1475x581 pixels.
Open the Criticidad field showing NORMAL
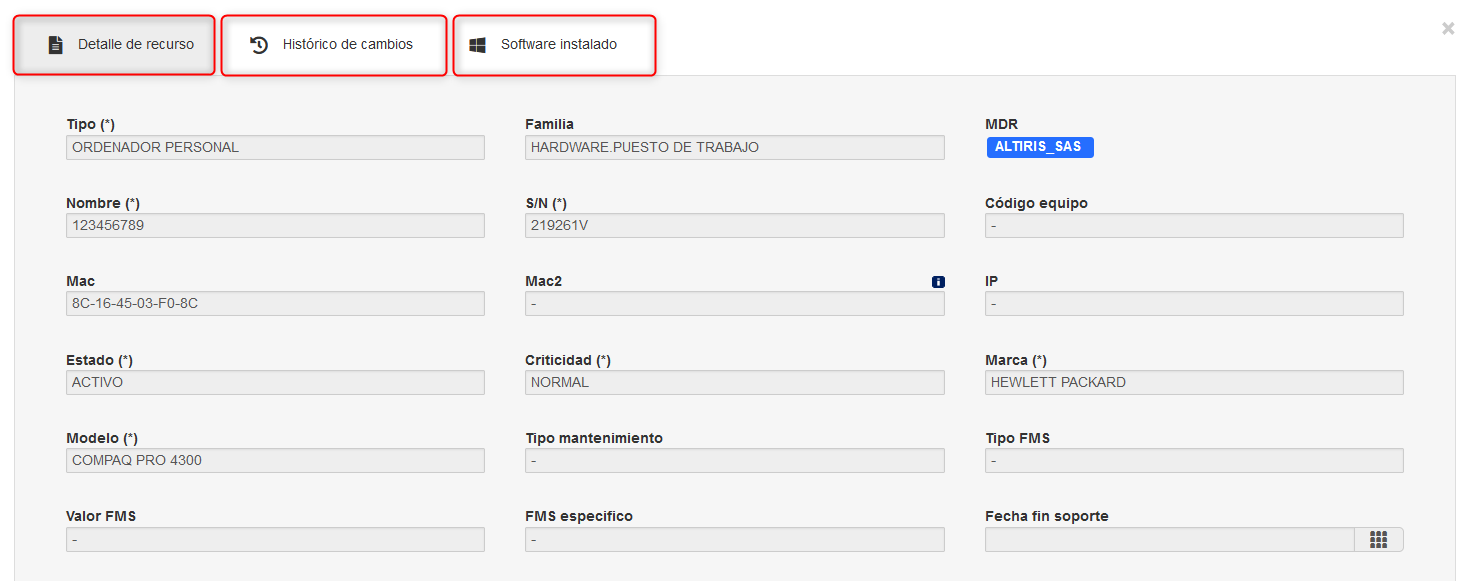click(x=735, y=383)
